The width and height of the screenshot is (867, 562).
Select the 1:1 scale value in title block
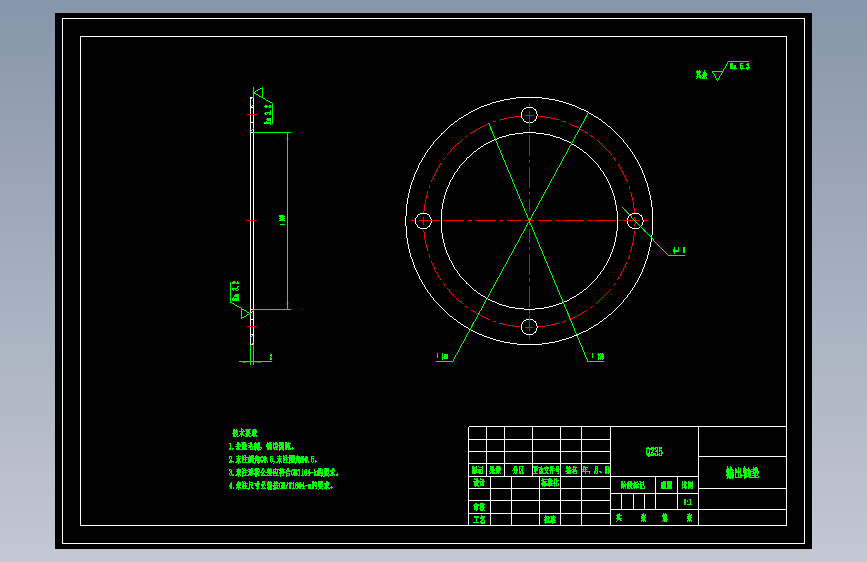tap(687, 502)
